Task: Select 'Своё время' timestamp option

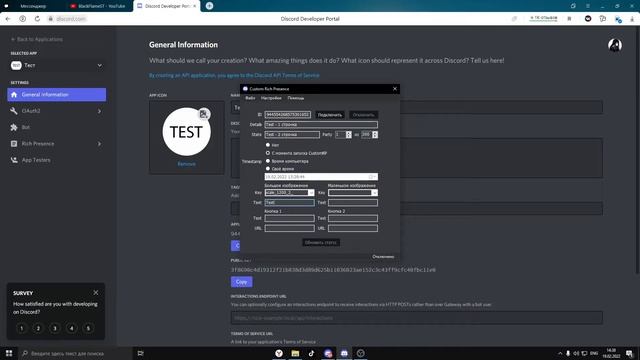Action: click(x=268, y=169)
